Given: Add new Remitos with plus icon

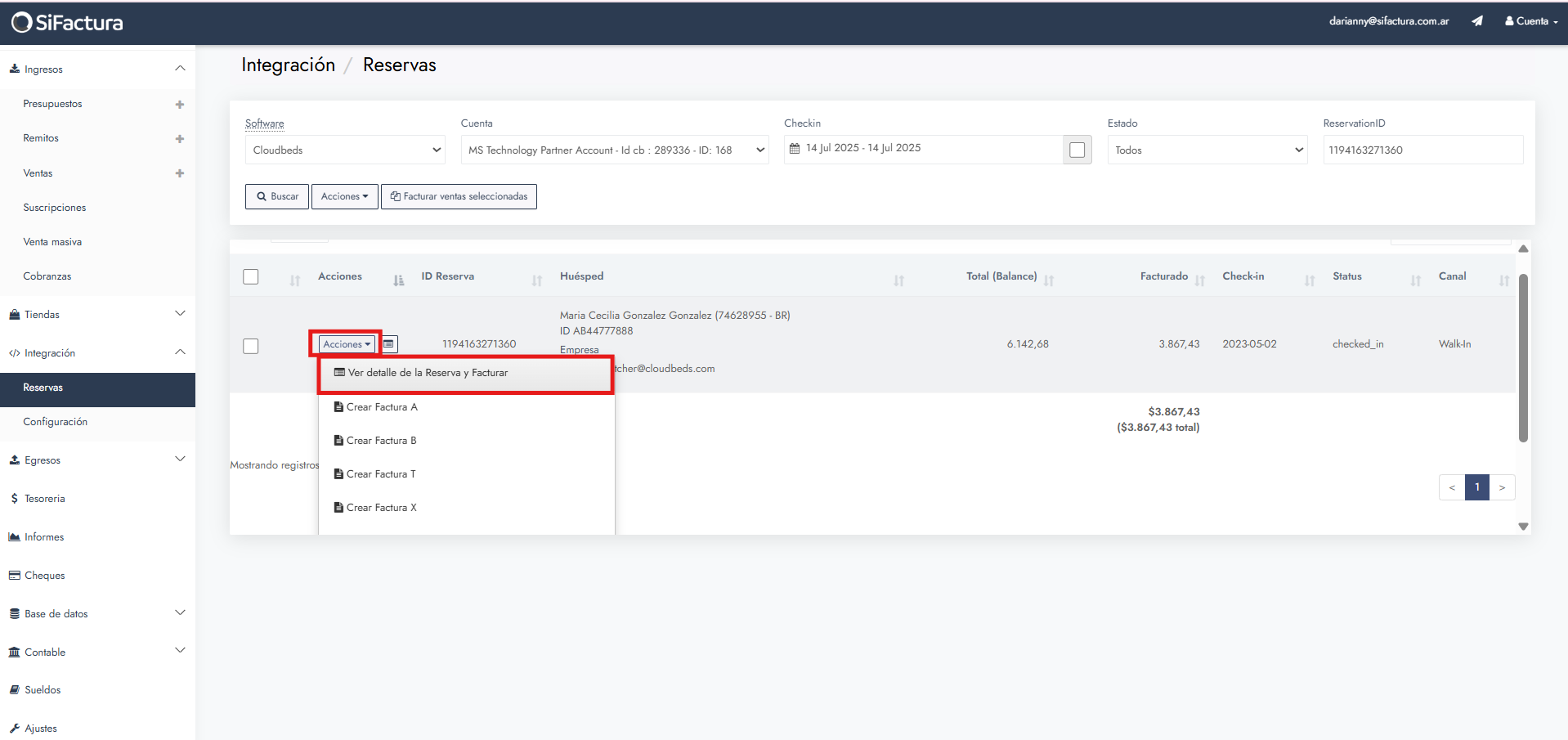Looking at the screenshot, I should (180, 138).
